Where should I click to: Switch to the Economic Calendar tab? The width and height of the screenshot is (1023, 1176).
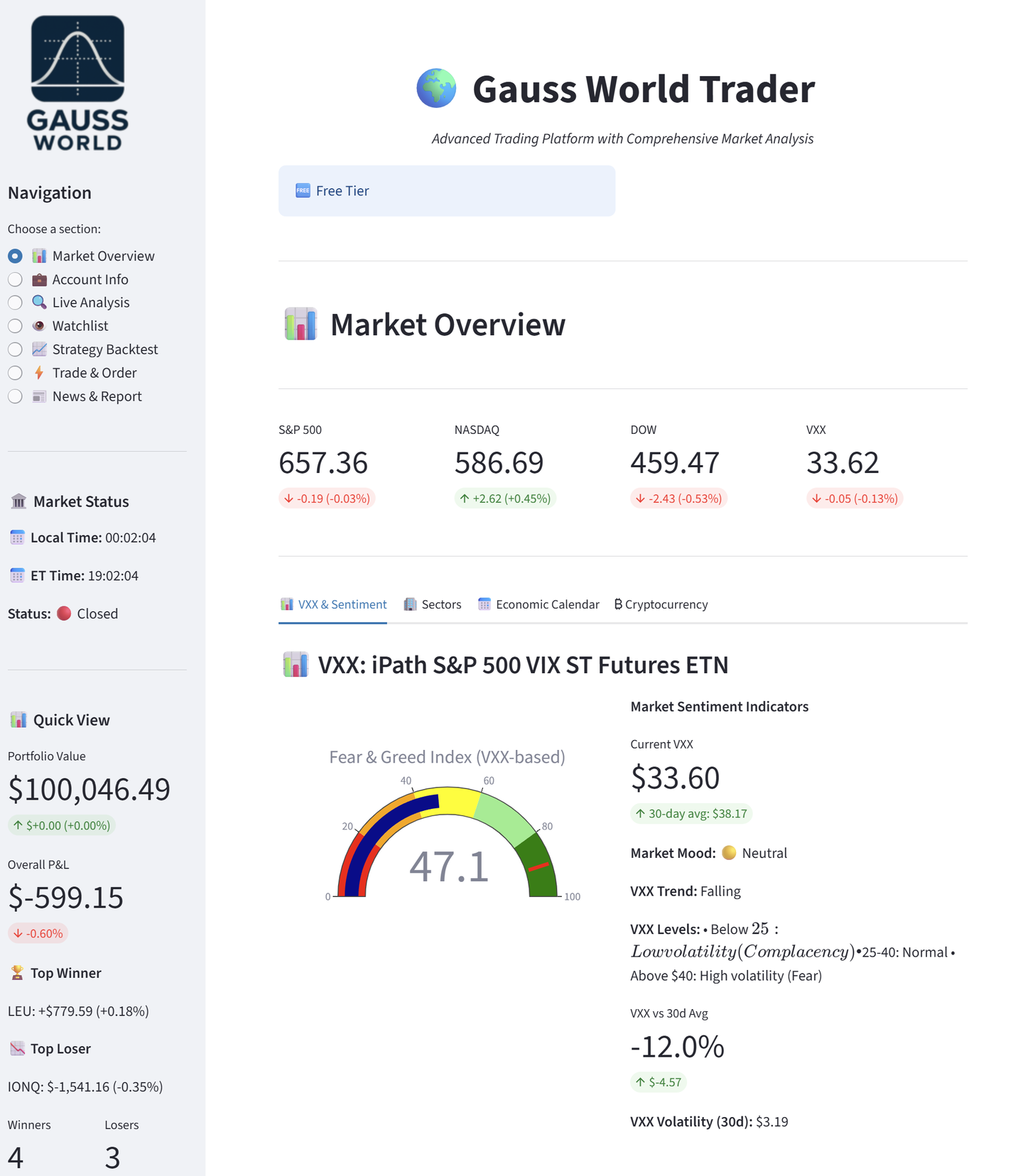pos(538,604)
